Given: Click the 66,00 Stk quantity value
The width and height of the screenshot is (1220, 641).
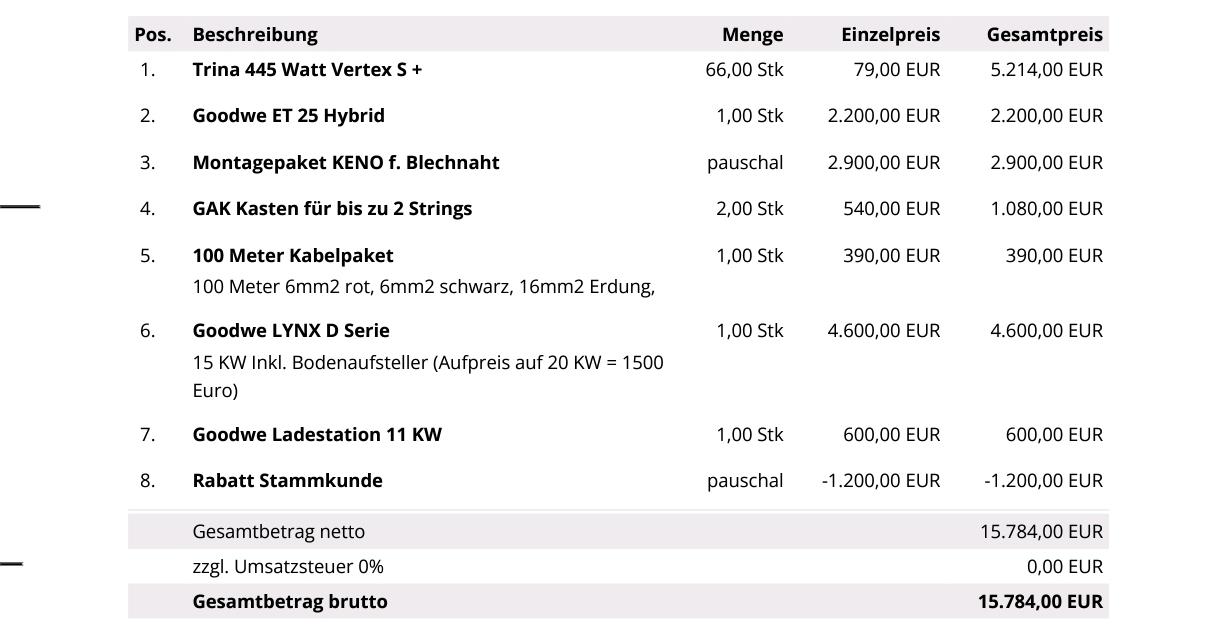Looking at the screenshot, I should 744,70.
